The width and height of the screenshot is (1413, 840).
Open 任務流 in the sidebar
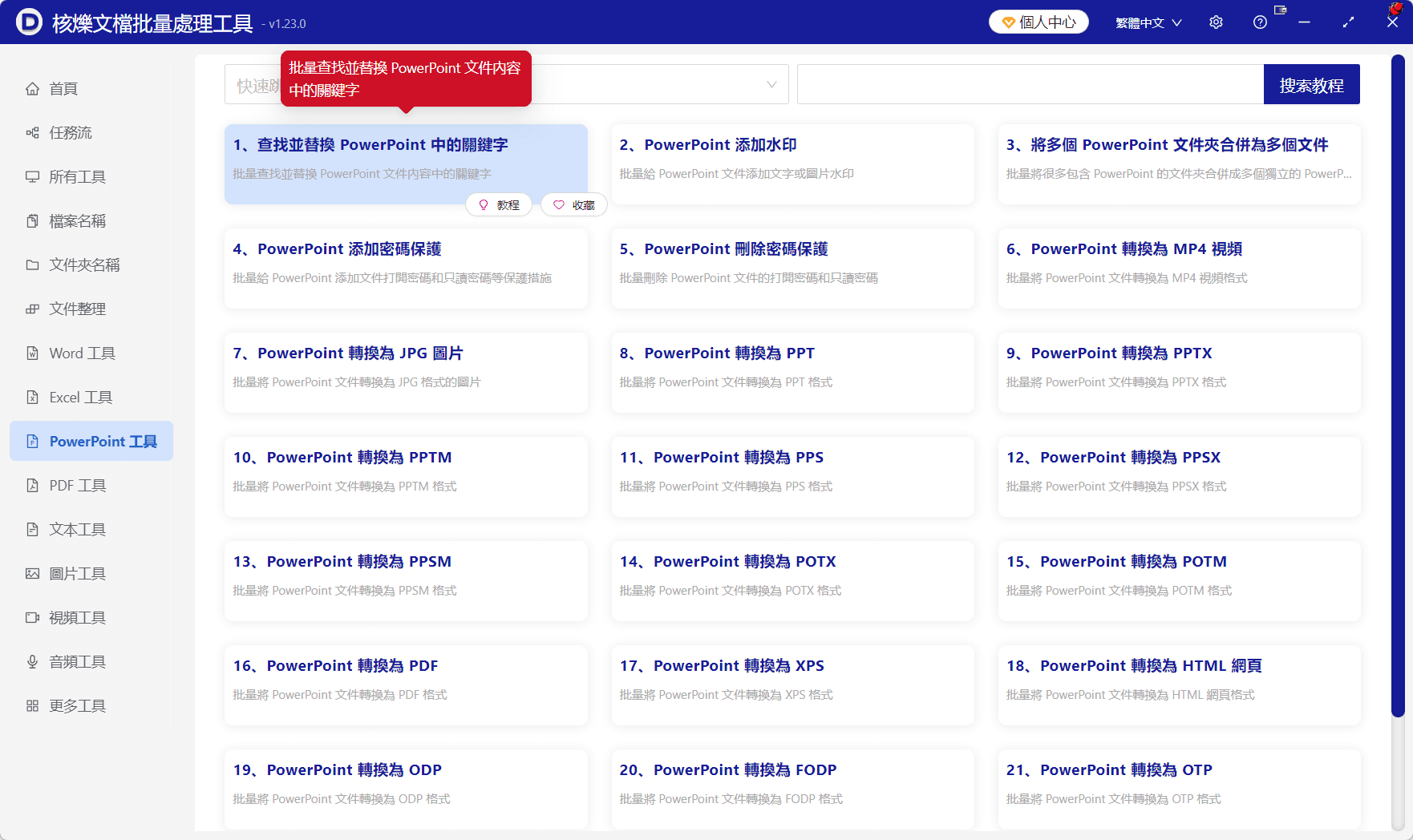(91, 133)
